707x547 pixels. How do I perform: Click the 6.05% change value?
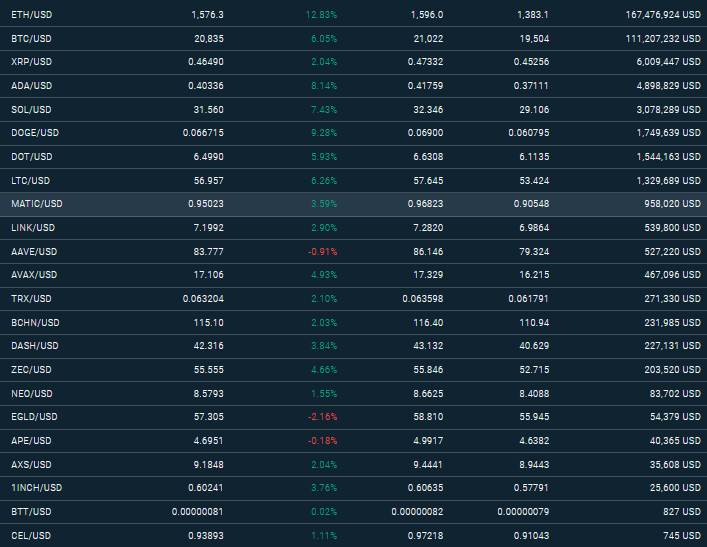click(324, 39)
